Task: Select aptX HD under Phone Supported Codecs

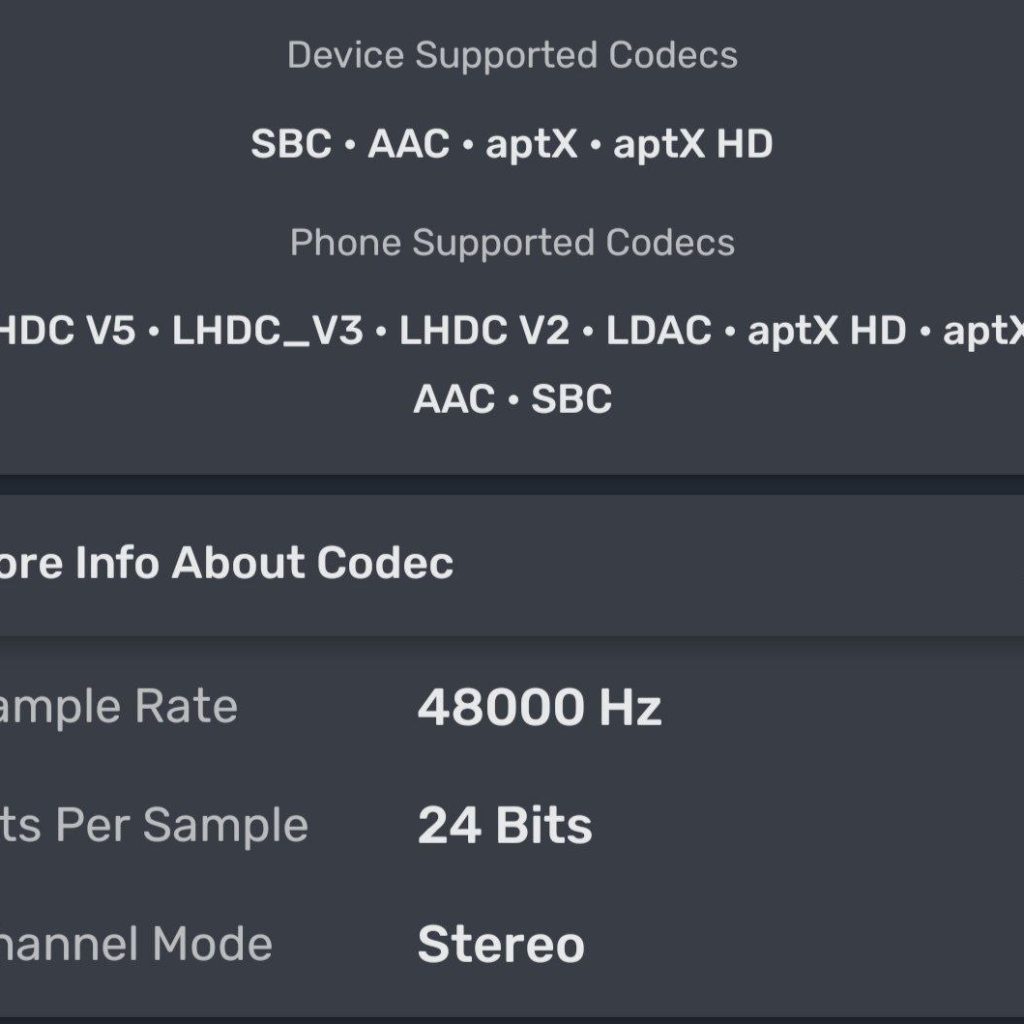Action: 826,331
